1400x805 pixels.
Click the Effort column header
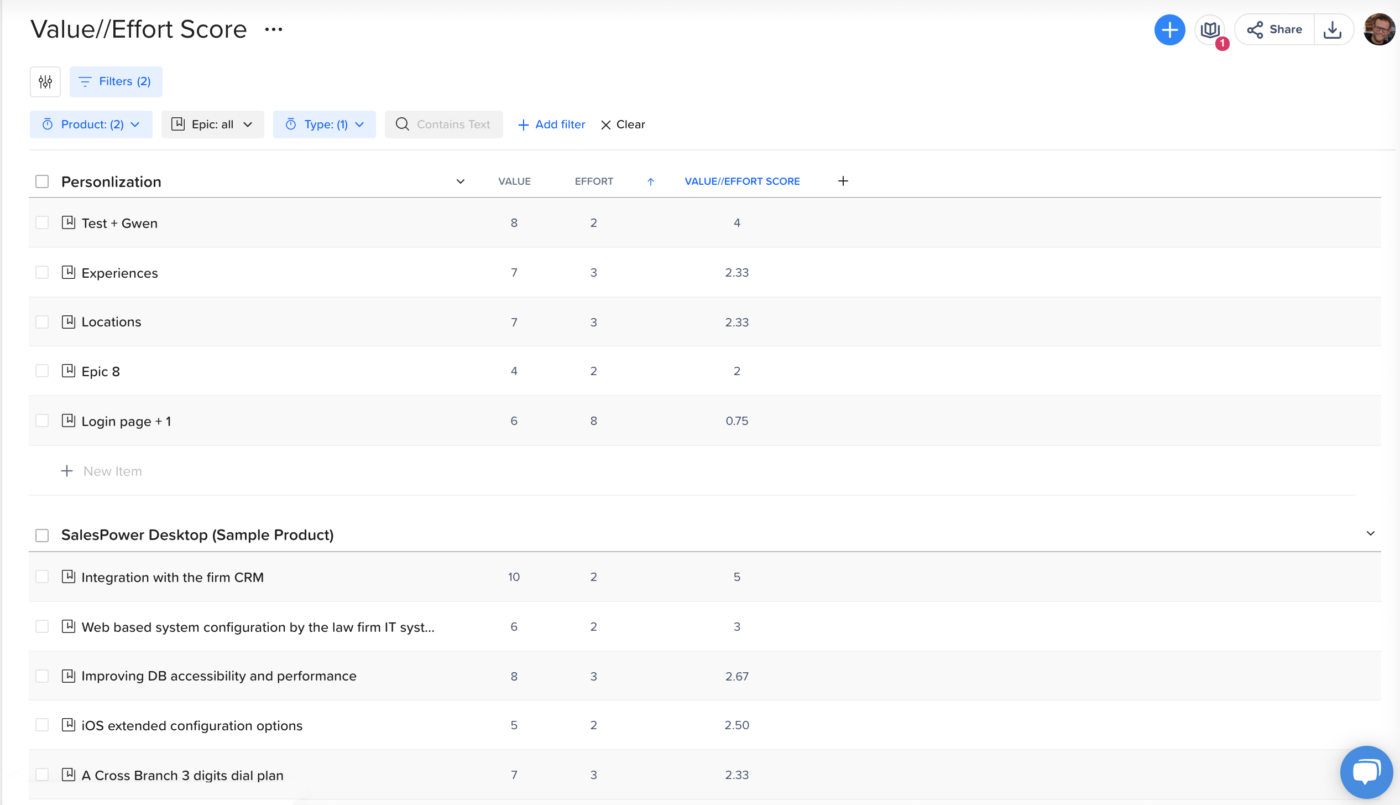(x=594, y=182)
